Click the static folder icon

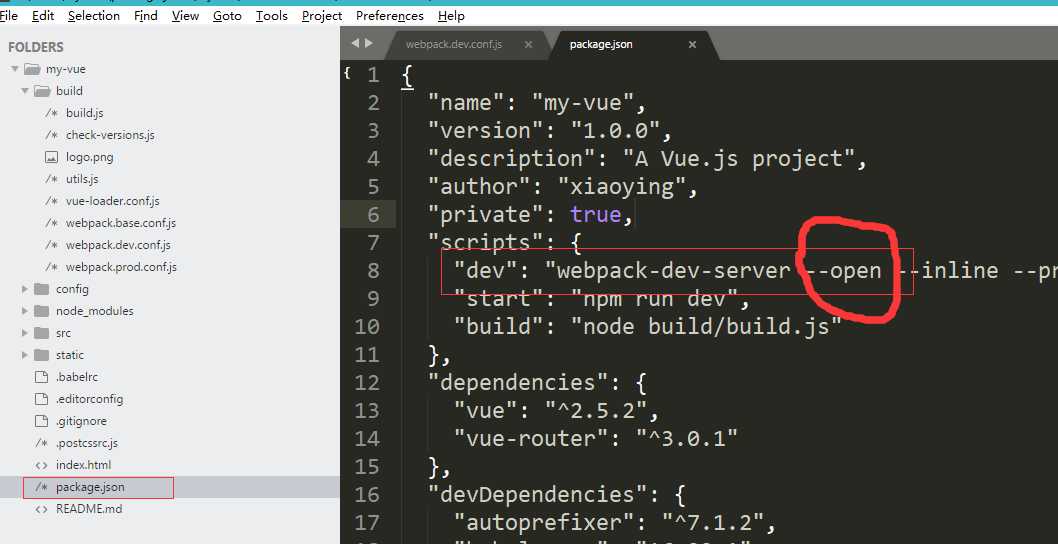click(x=42, y=355)
